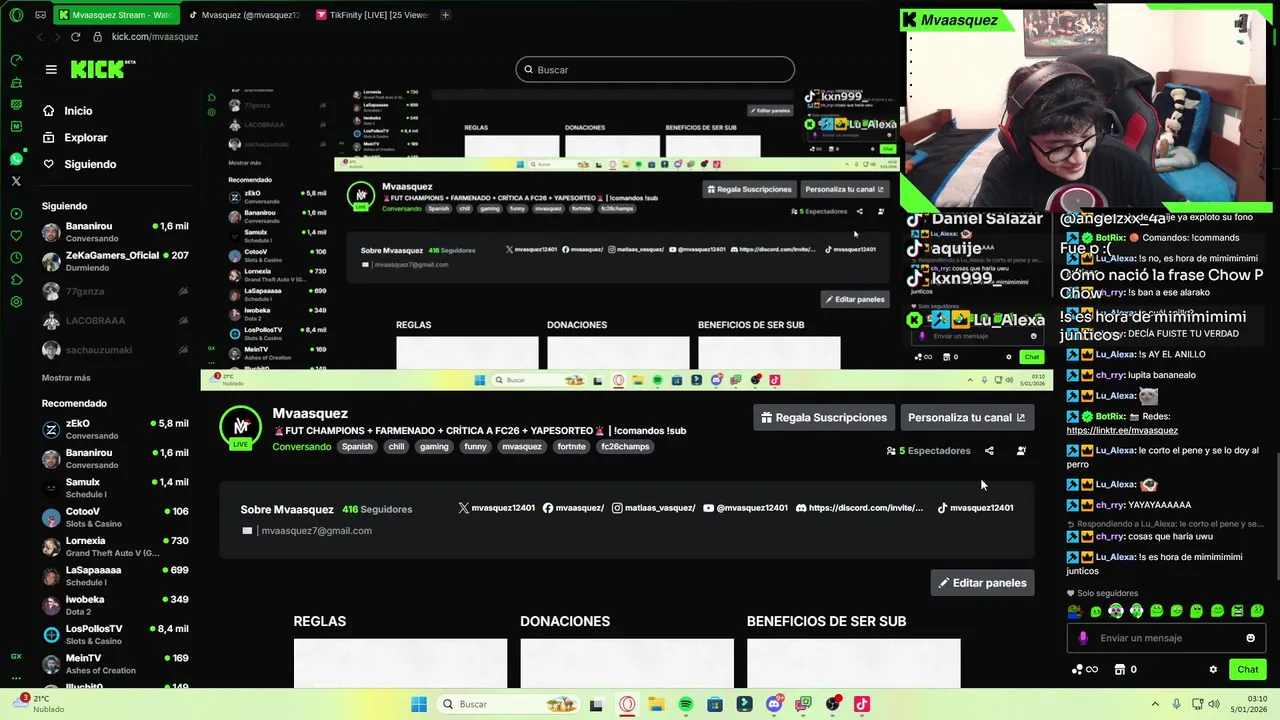
Task: Pick the Pepe frog emote in chat
Action: (x=1075, y=611)
